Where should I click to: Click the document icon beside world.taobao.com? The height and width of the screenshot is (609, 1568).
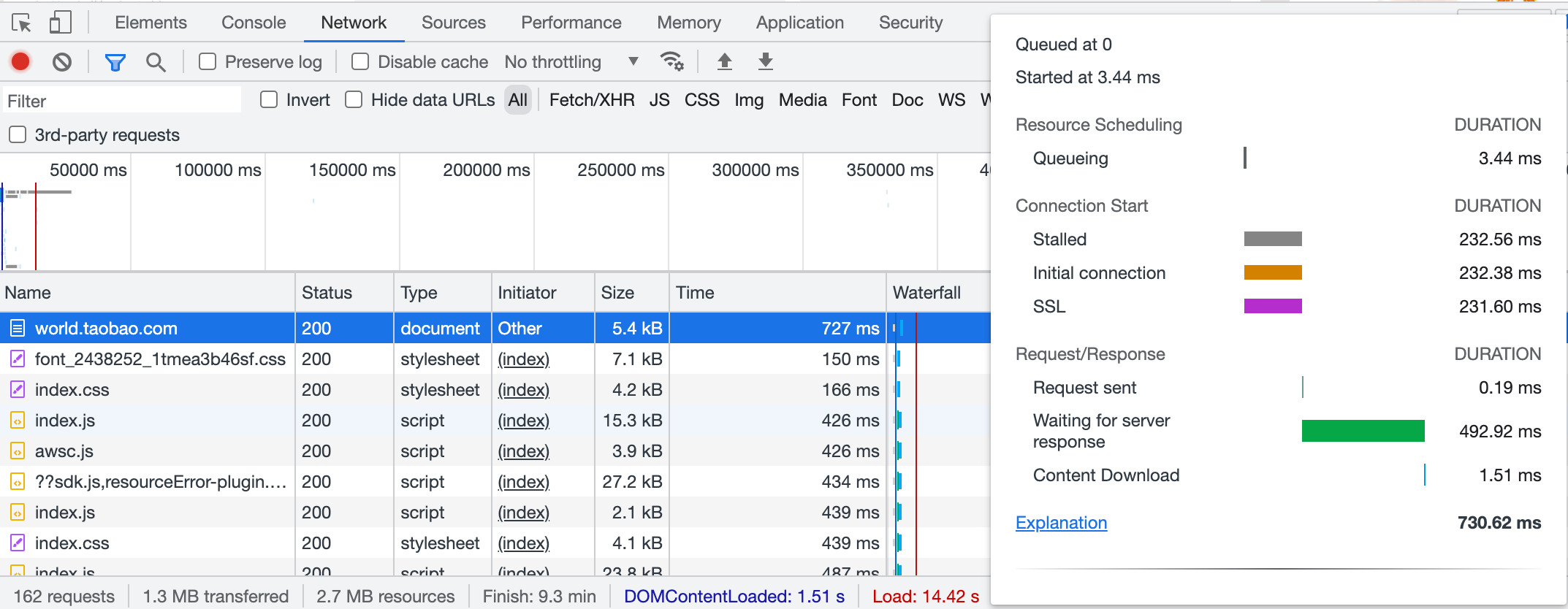tap(18, 329)
